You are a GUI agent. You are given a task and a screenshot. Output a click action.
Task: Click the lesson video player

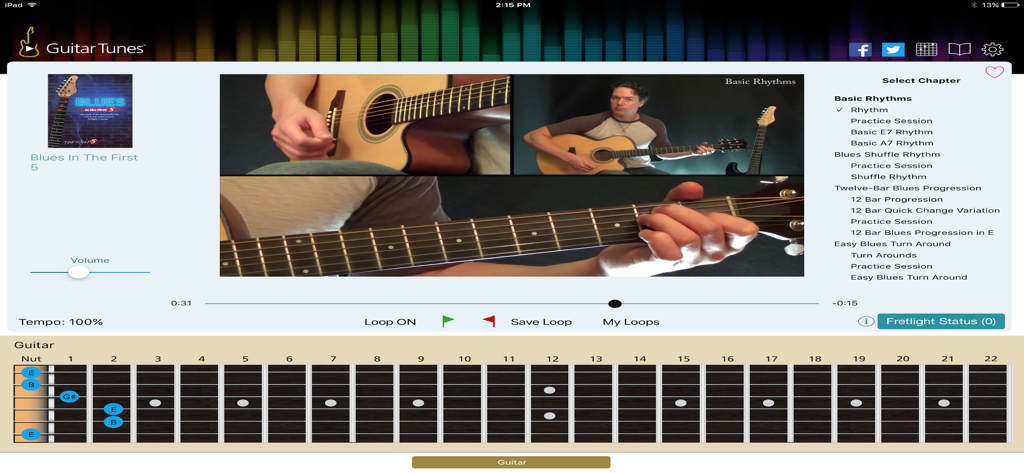coord(511,175)
